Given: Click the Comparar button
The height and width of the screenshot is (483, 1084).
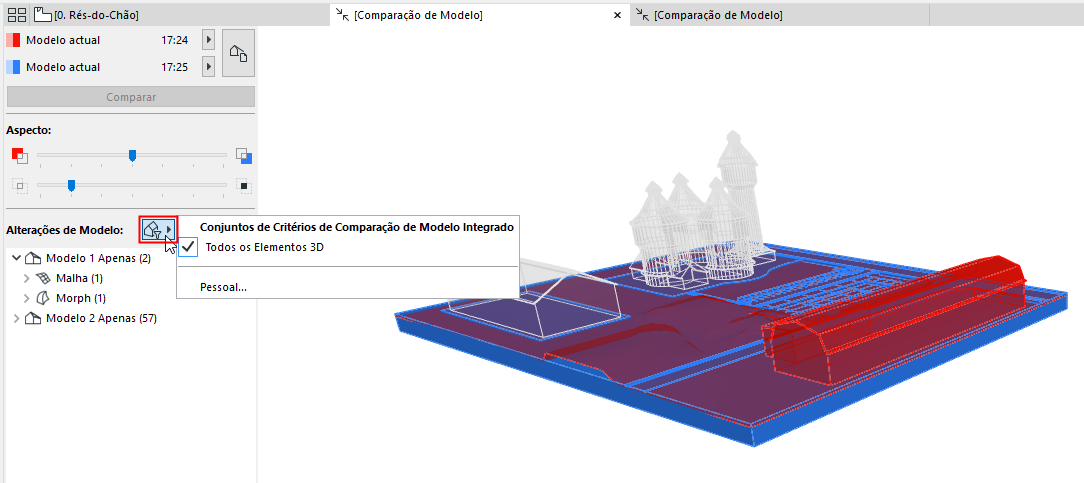Looking at the screenshot, I should coord(131,97).
